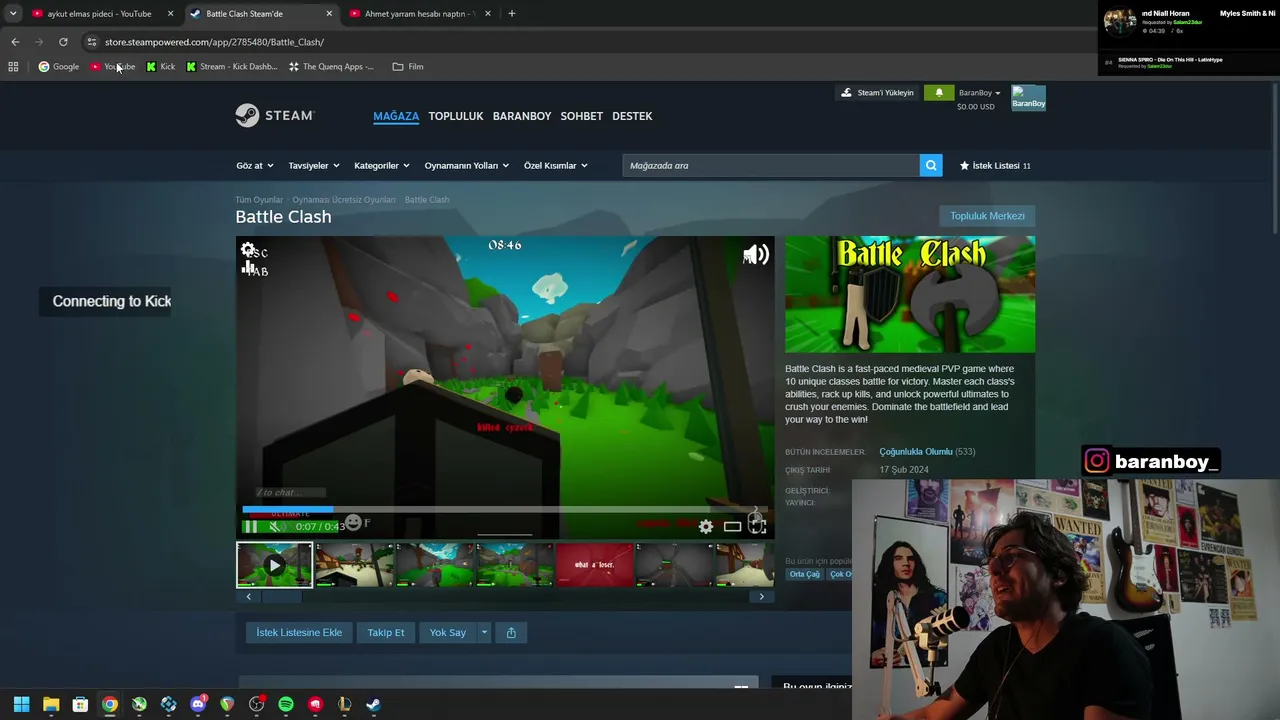The image size is (1280, 720).
Task: Open the video player settings gear
Action: tap(706, 527)
